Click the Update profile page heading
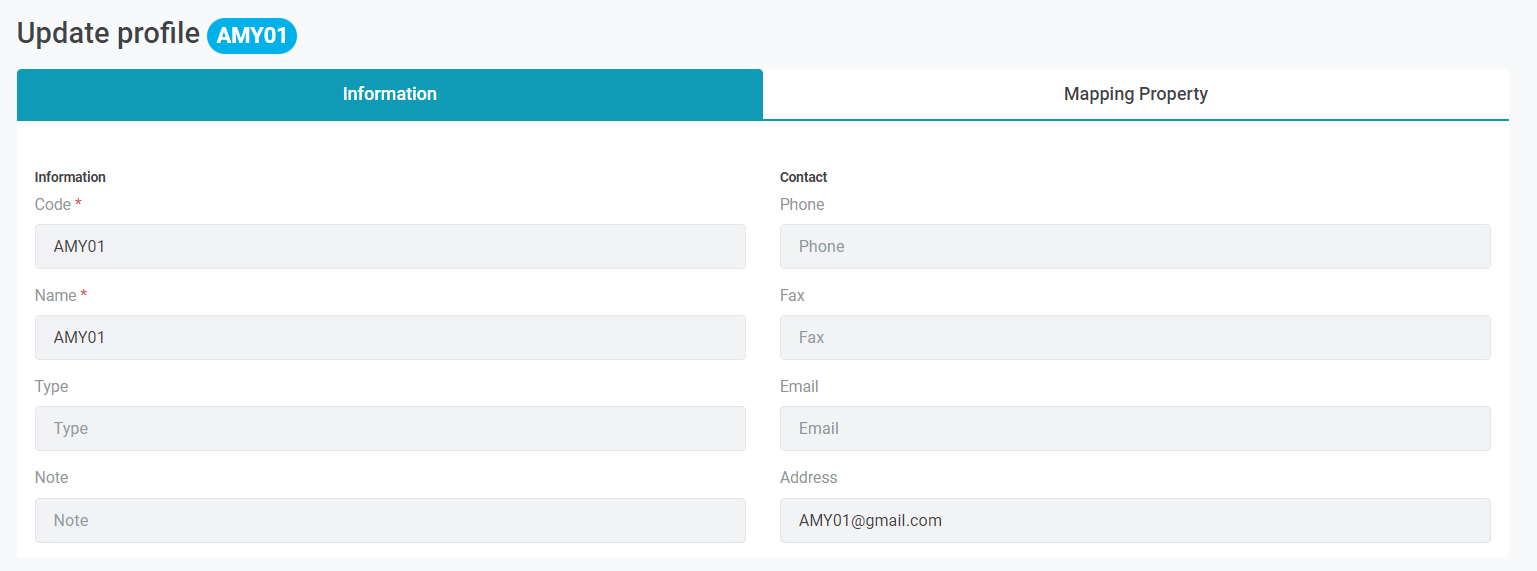Image resolution: width=1537 pixels, height=571 pixels. (108, 33)
